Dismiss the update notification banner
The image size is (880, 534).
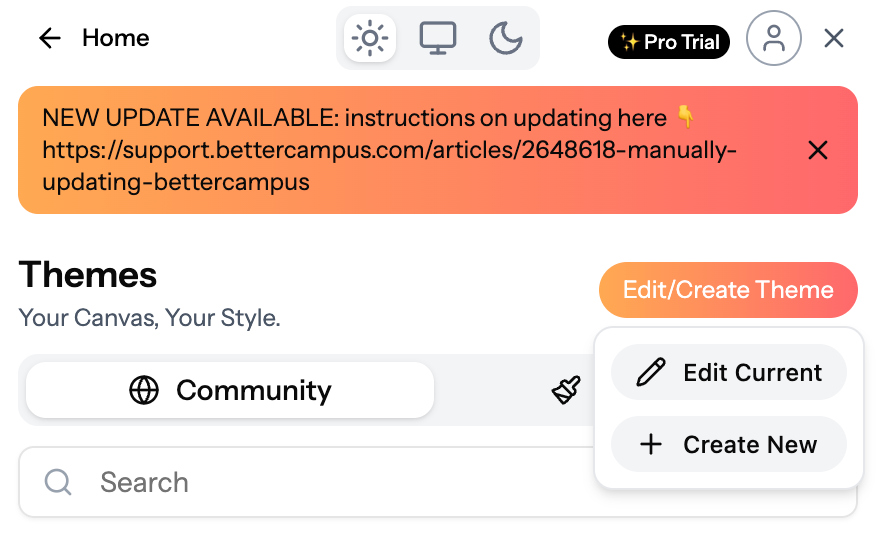[818, 150]
